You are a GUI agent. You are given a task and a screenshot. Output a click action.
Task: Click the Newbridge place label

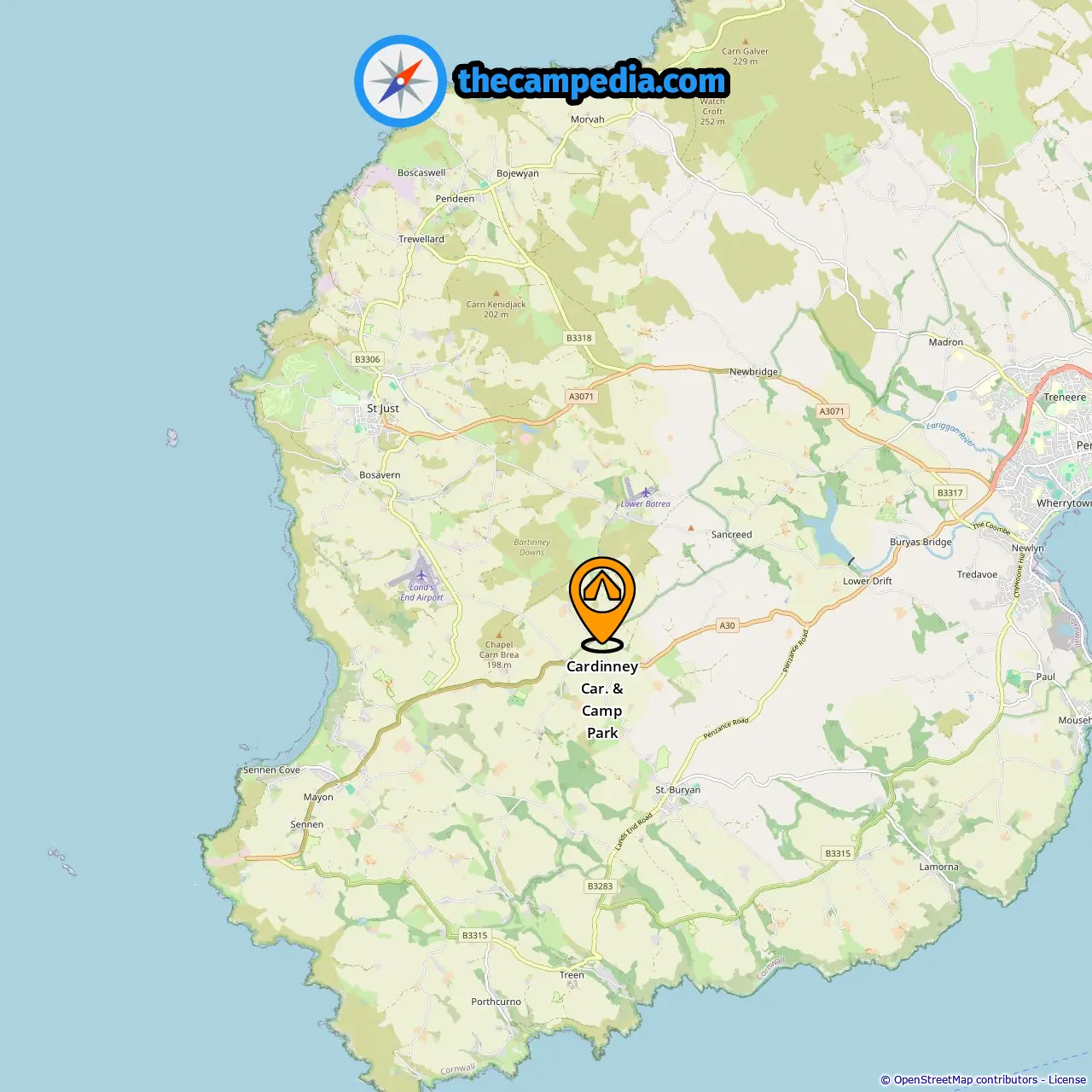(753, 372)
